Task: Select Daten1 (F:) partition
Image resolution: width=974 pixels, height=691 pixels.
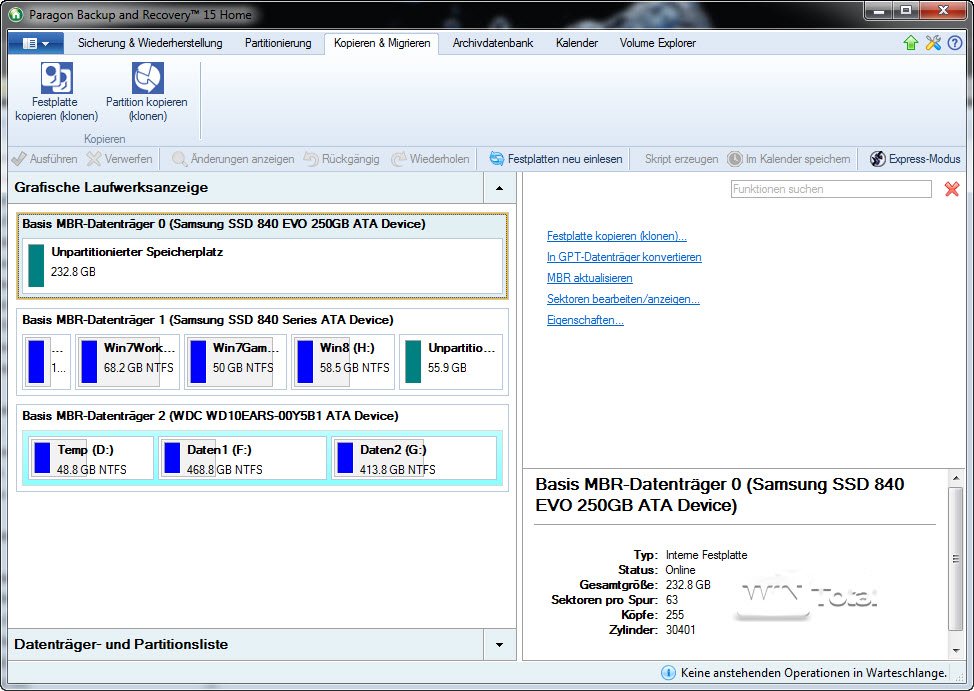Action: (x=242, y=459)
